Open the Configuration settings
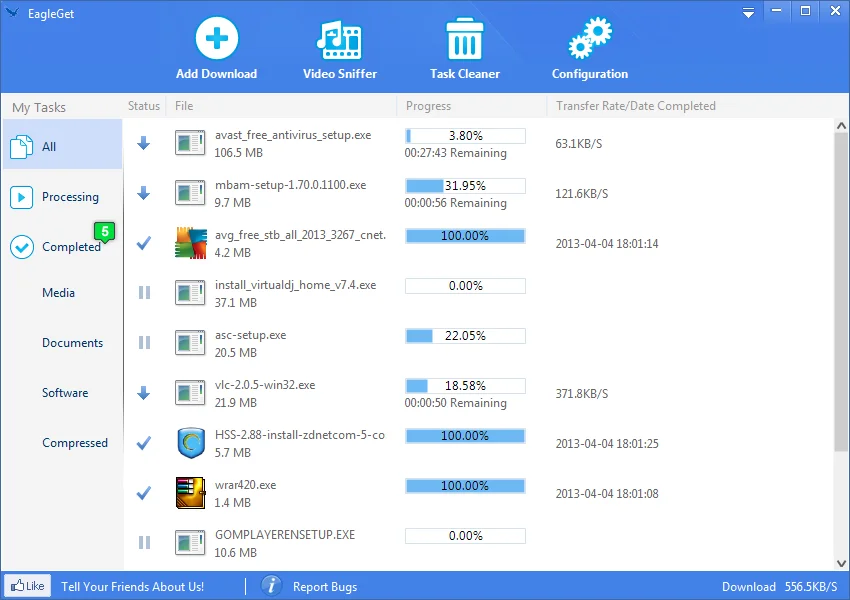Screen dimensions: 850x600 (589, 45)
